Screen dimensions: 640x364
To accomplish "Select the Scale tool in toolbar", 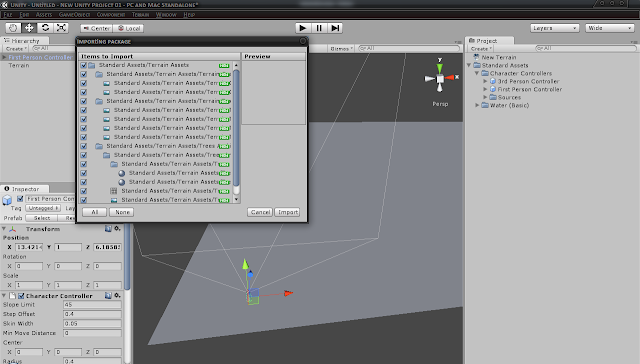I will pyautogui.click(x=61, y=28).
